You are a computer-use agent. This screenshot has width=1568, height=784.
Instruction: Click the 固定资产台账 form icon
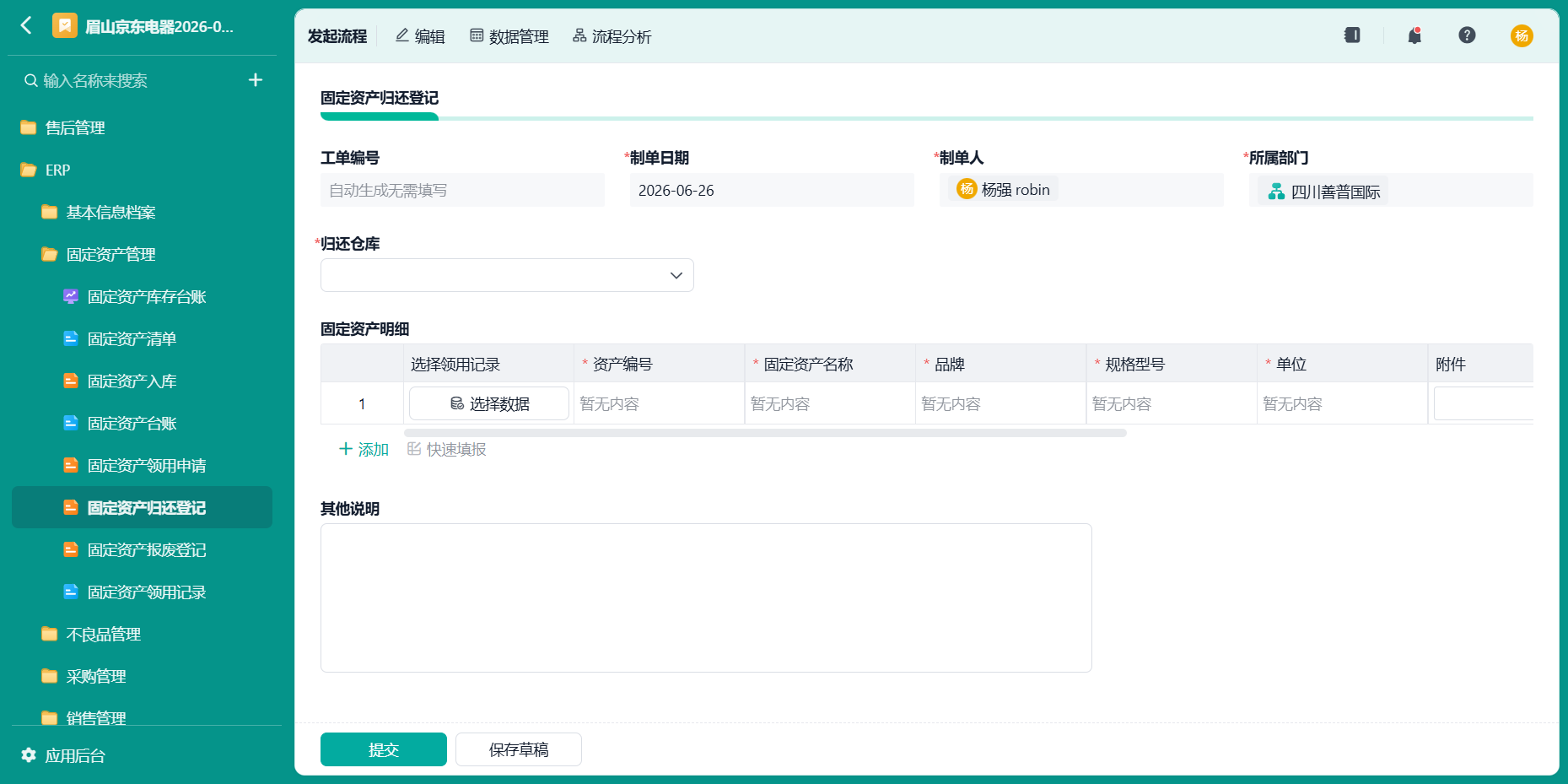pyautogui.click(x=71, y=423)
